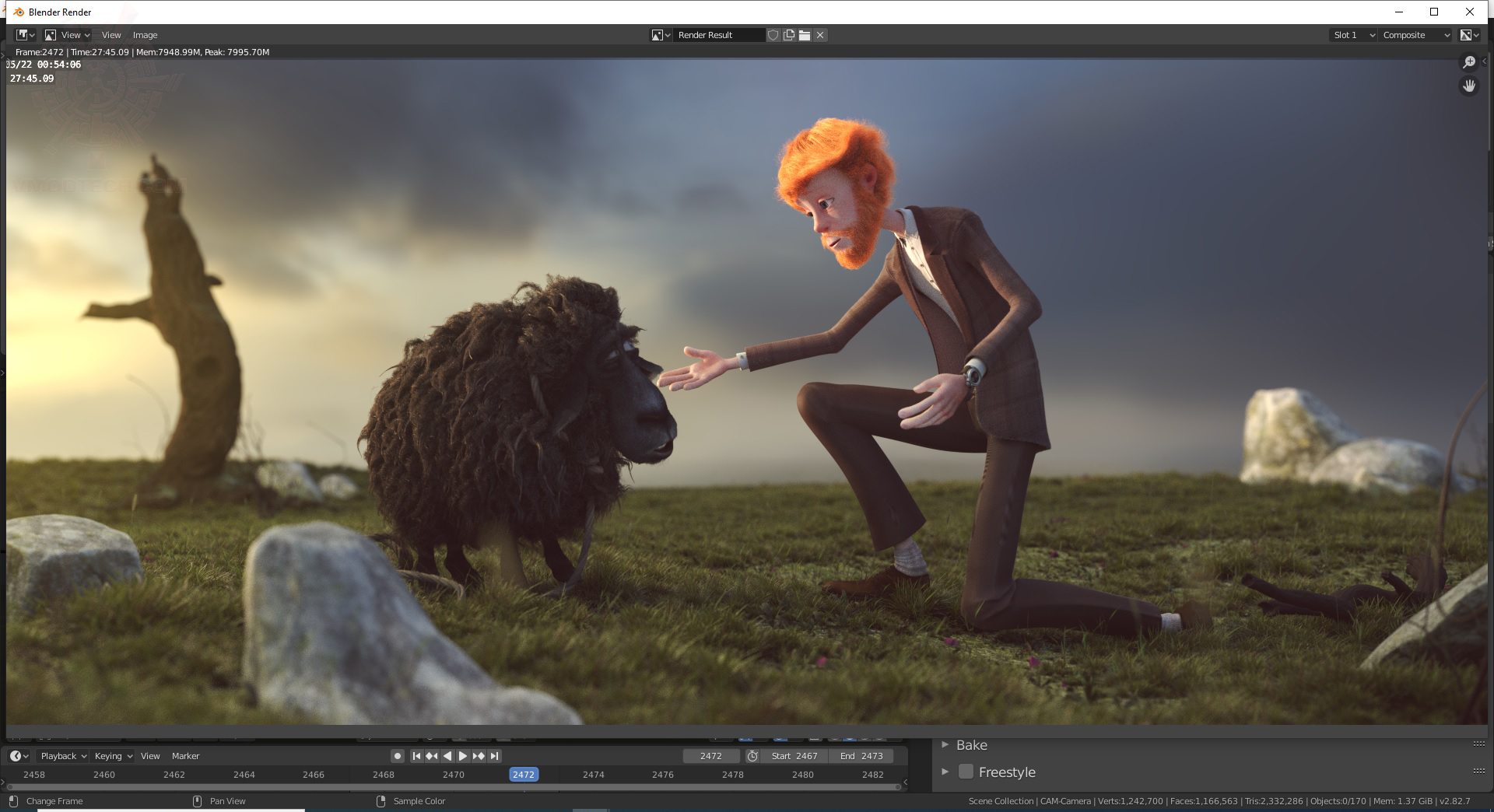
Task: Toggle the fake user shield icon
Action: pos(773,35)
